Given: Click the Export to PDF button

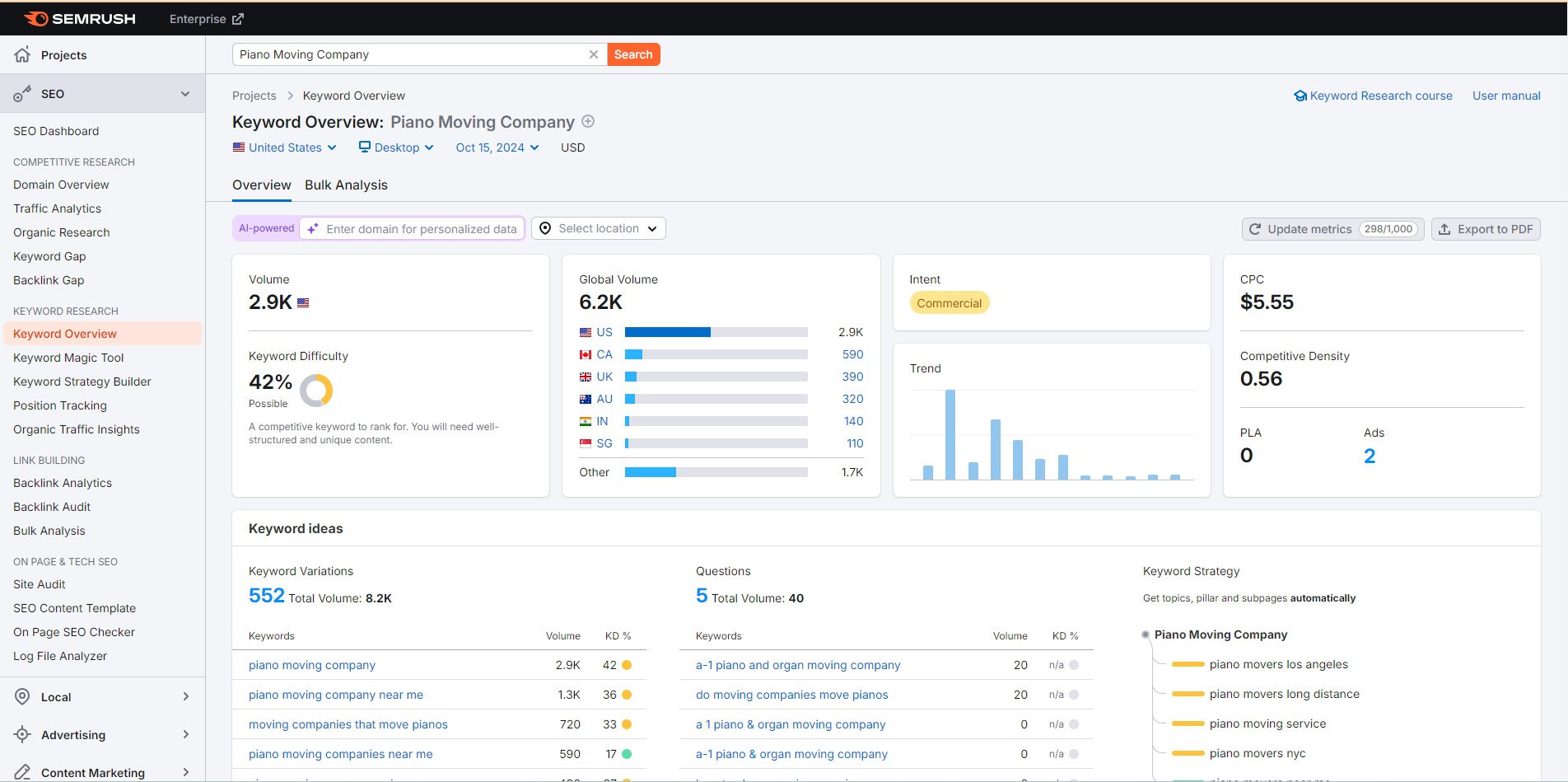Looking at the screenshot, I should coord(1486,229).
